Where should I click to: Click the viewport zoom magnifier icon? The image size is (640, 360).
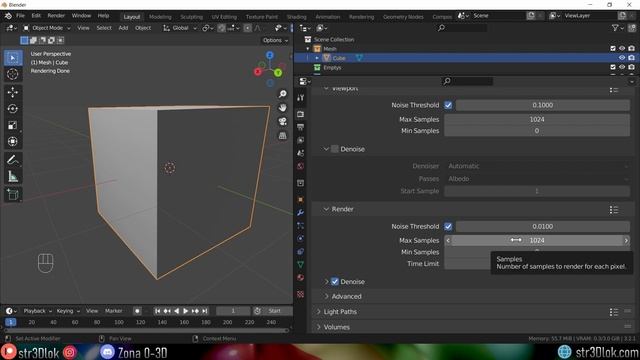coord(282,94)
